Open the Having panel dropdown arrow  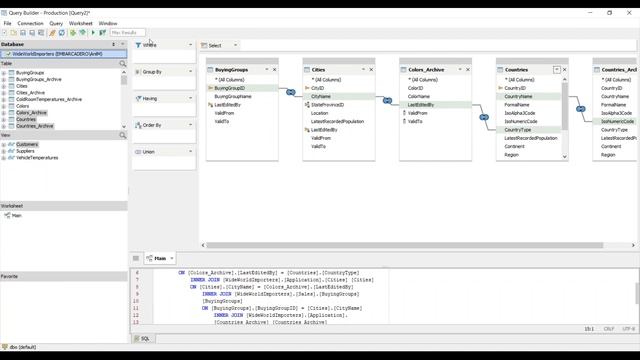190,98
